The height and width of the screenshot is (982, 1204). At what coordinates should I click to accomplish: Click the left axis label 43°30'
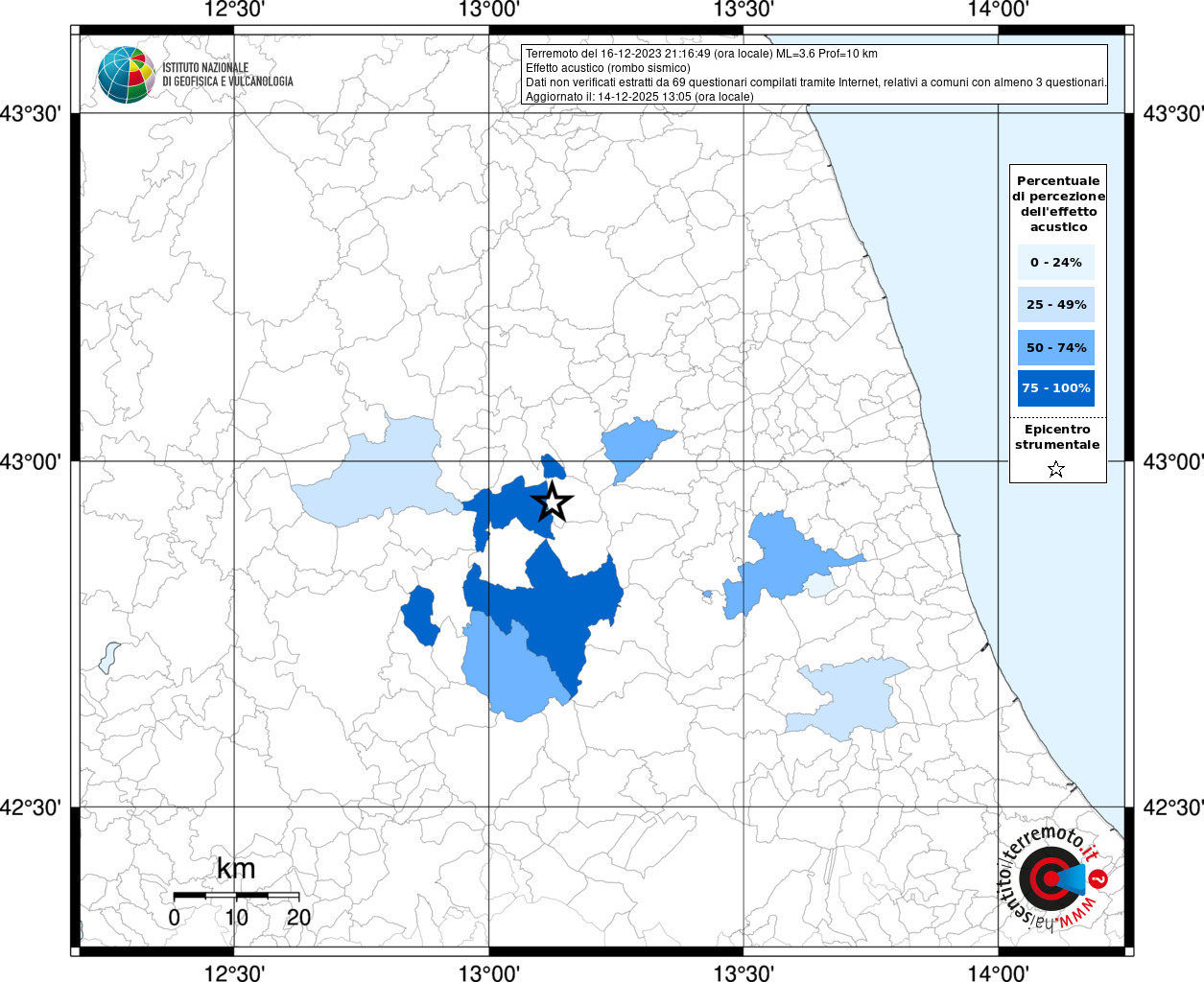(x=31, y=114)
